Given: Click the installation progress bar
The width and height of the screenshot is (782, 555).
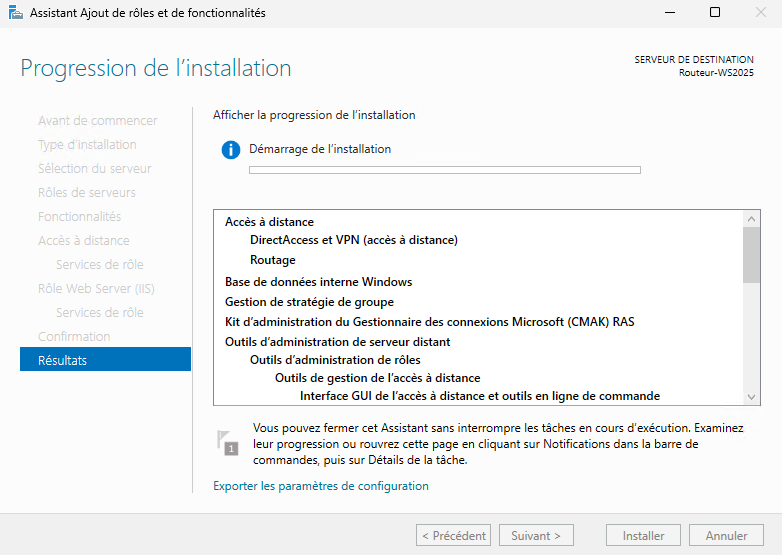Looking at the screenshot, I should tap(445, 170).
